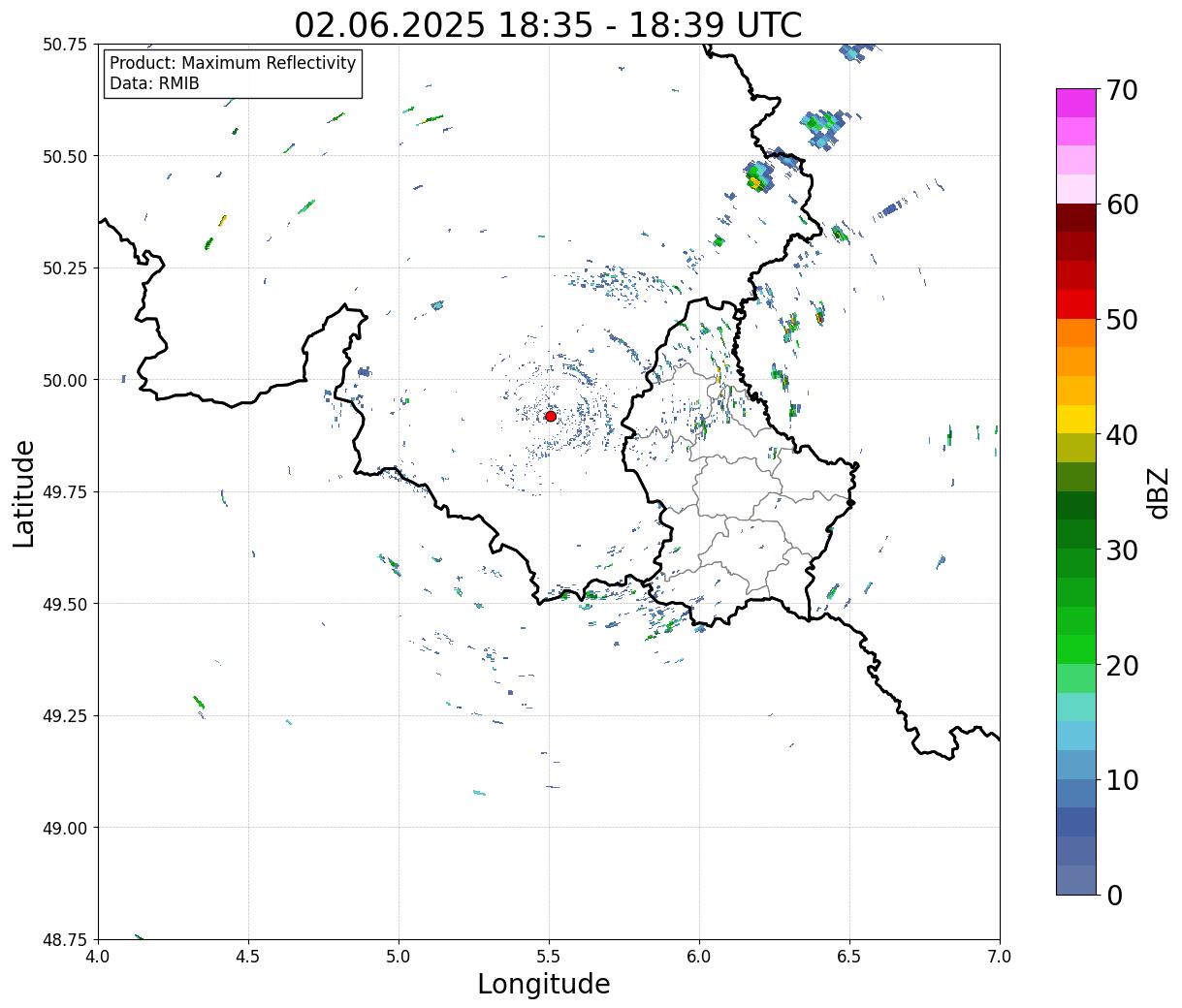The height and width of the screenshot is (1008, 1182).
Task: Click the 48.75 latitude tick label
Action: pos(66,939)
